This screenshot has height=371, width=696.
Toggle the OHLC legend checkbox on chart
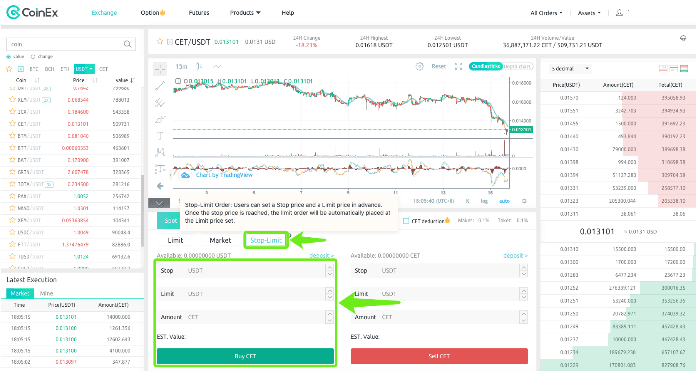(178, 81)
